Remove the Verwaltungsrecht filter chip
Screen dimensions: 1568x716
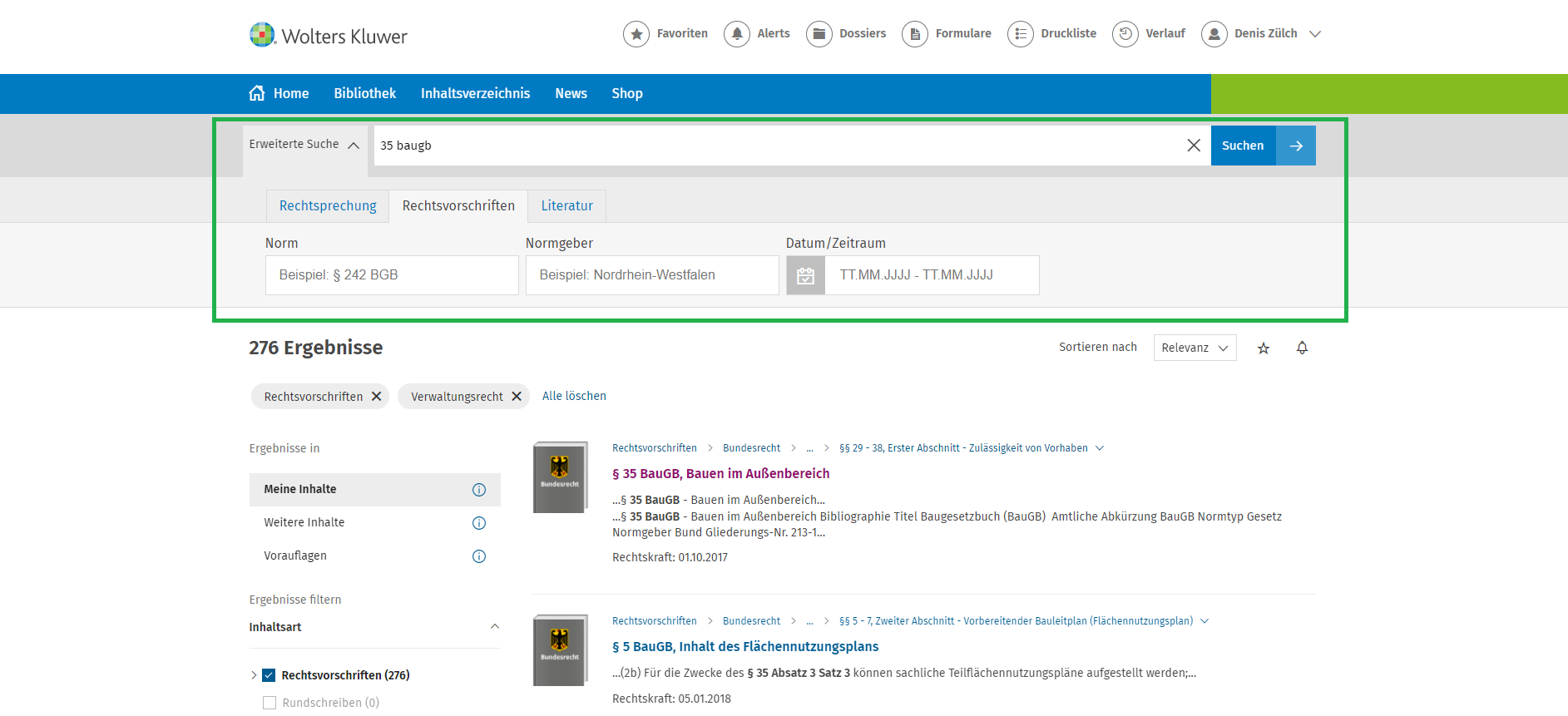[517, 397]
